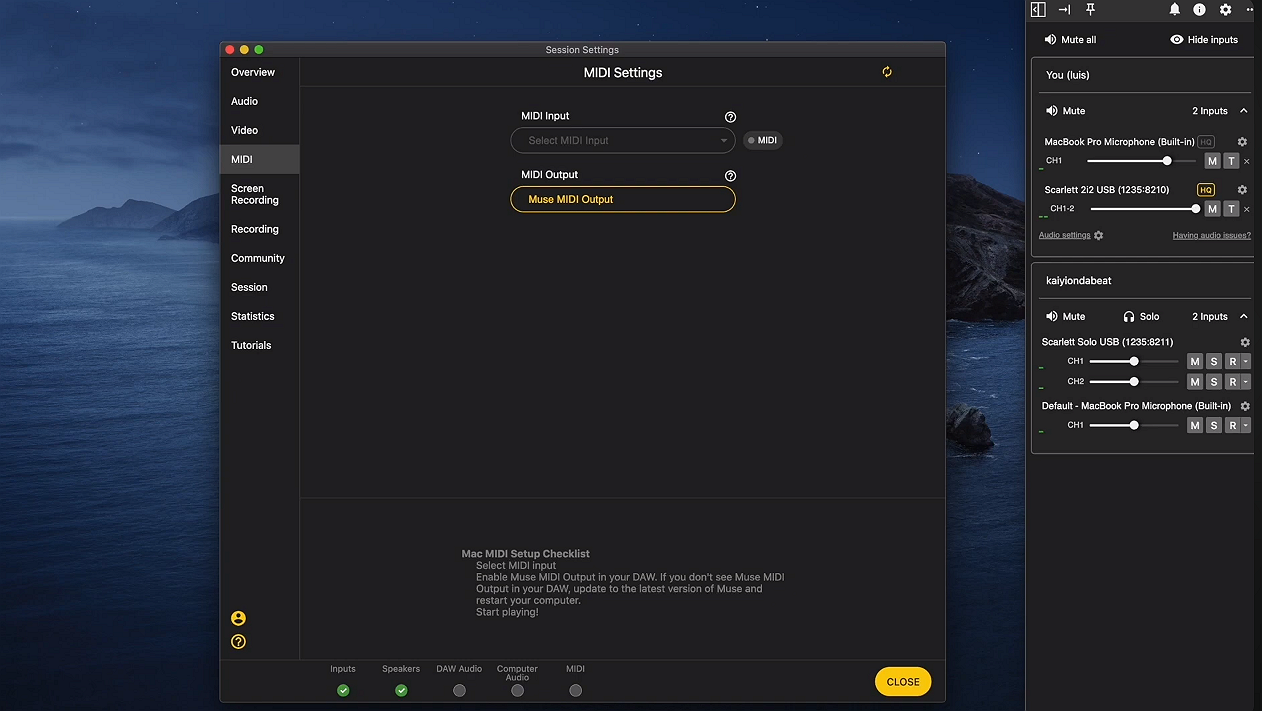
Task: Solo kaiyiondabeat with headphones button
Action: click(1141, 316)
